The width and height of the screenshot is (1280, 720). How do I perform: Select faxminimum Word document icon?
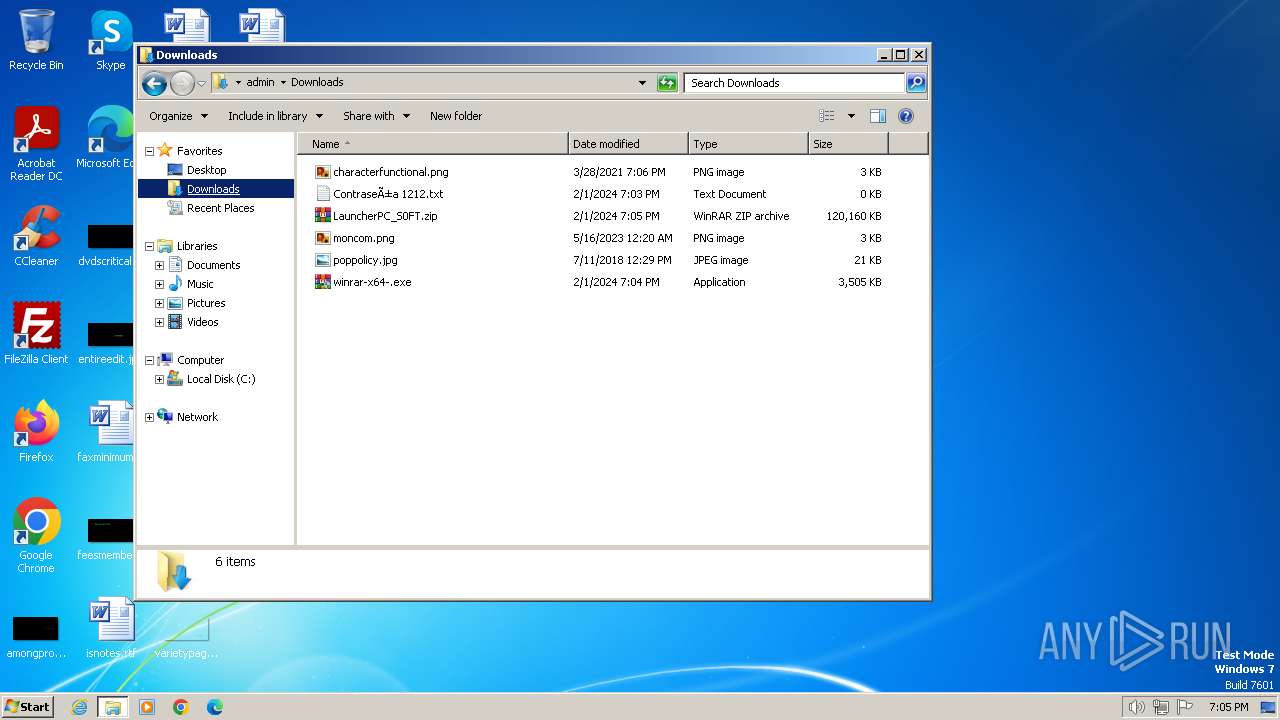(x=106, y=432)
